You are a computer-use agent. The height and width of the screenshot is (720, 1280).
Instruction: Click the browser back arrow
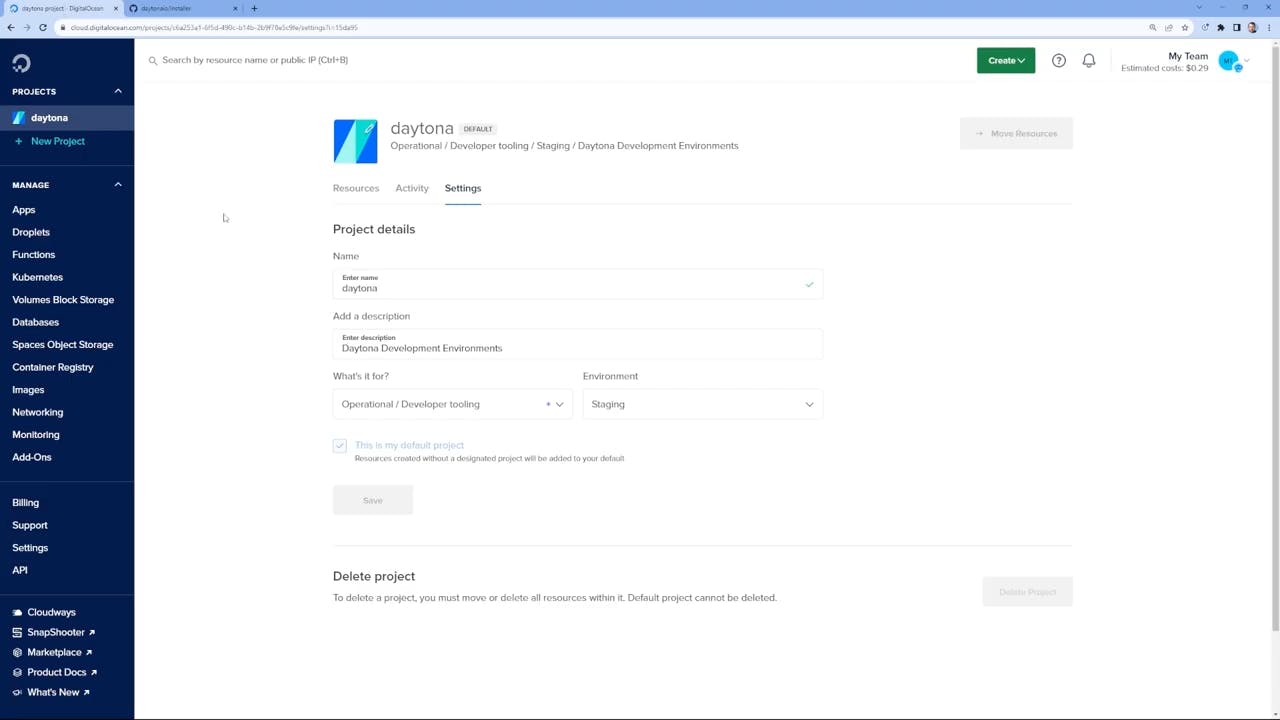[11, 27]
